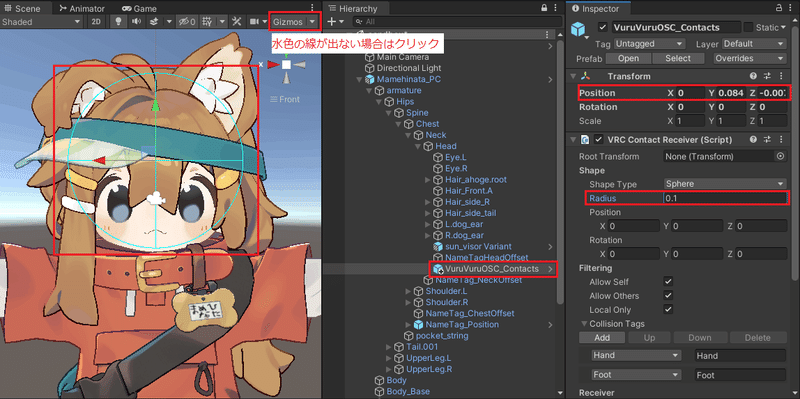Click Prefab Open button
This screenshot has width=800, height=399.
[x=628, y=58]
